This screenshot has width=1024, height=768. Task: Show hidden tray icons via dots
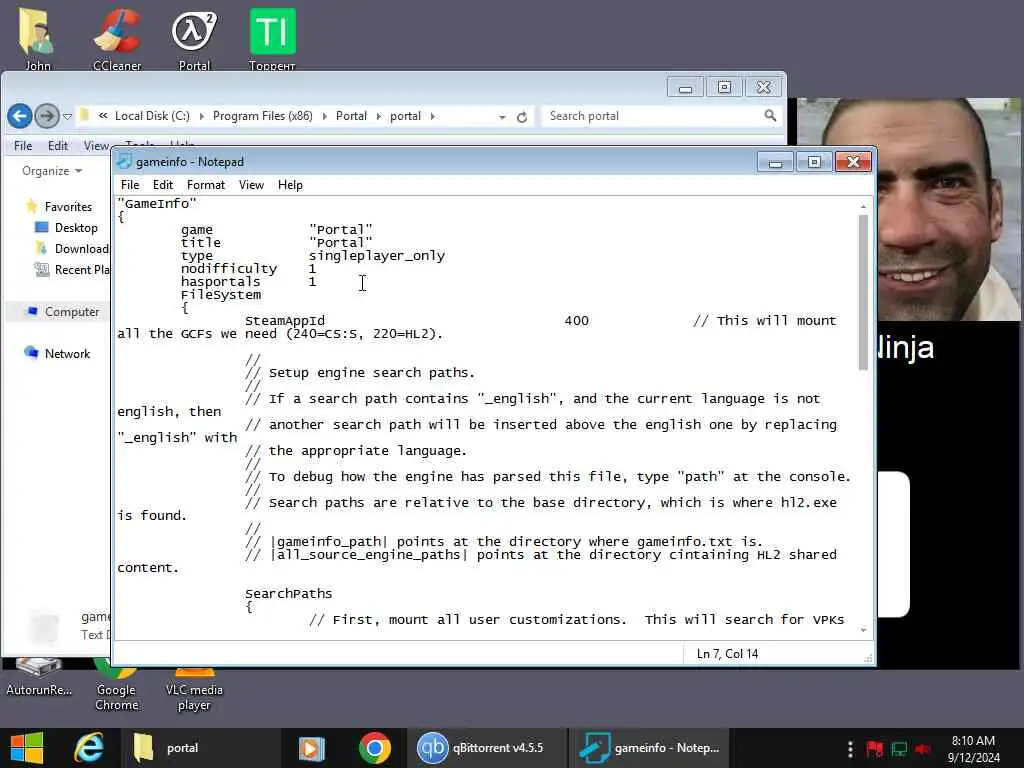850,749
